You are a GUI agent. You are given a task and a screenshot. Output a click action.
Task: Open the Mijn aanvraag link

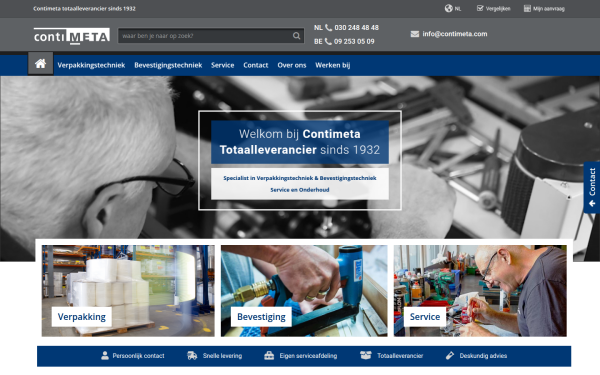tap(549, 9)
